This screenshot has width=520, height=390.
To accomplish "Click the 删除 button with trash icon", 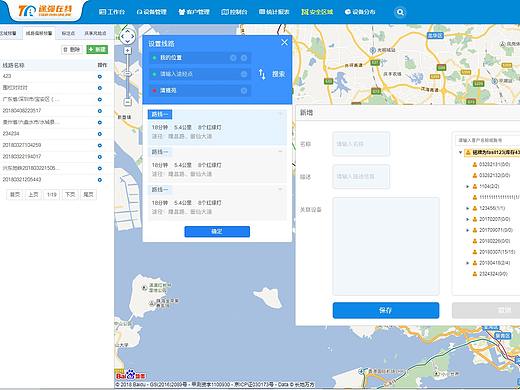I will (x=72, y=49).
